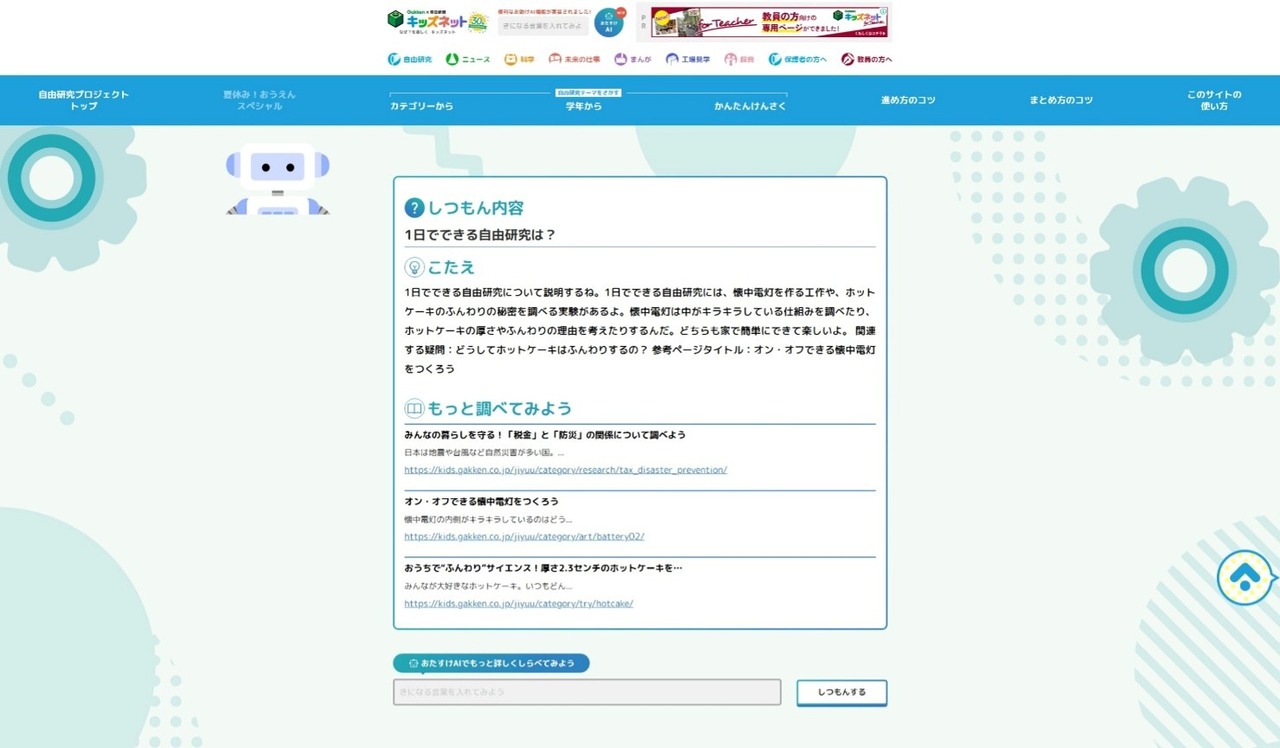
Task: Click the title オン・オフできる懐中電灯をつくろう
Action: click(x=481, y=501)
